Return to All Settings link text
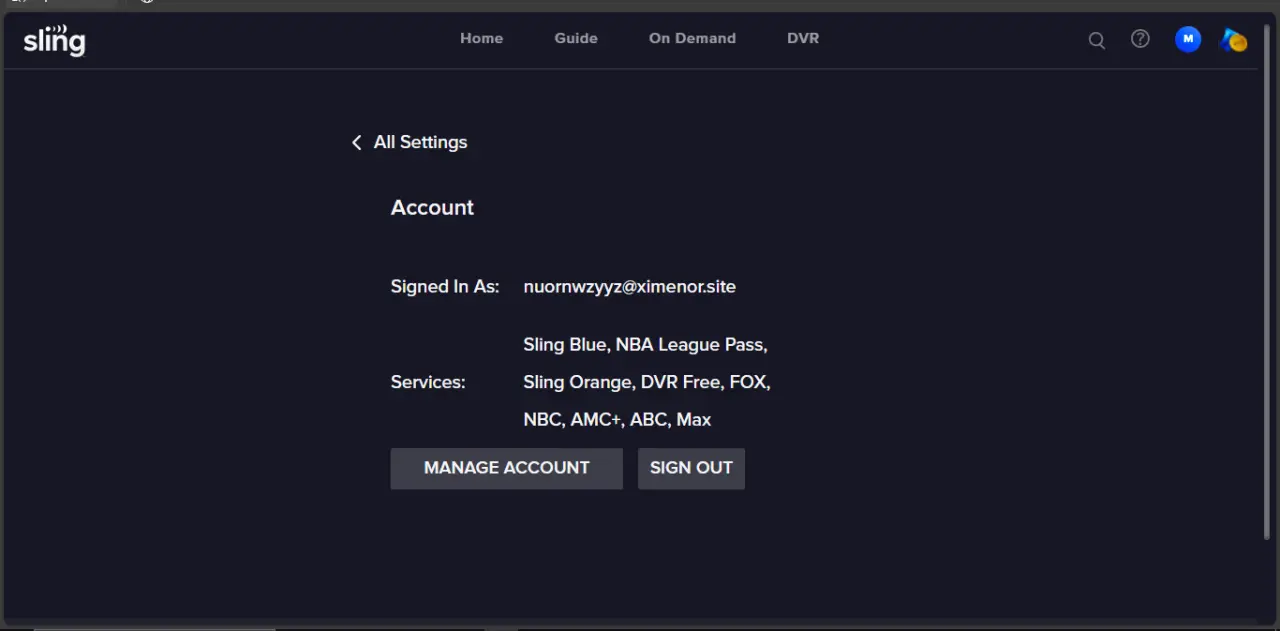 (420, 142)
